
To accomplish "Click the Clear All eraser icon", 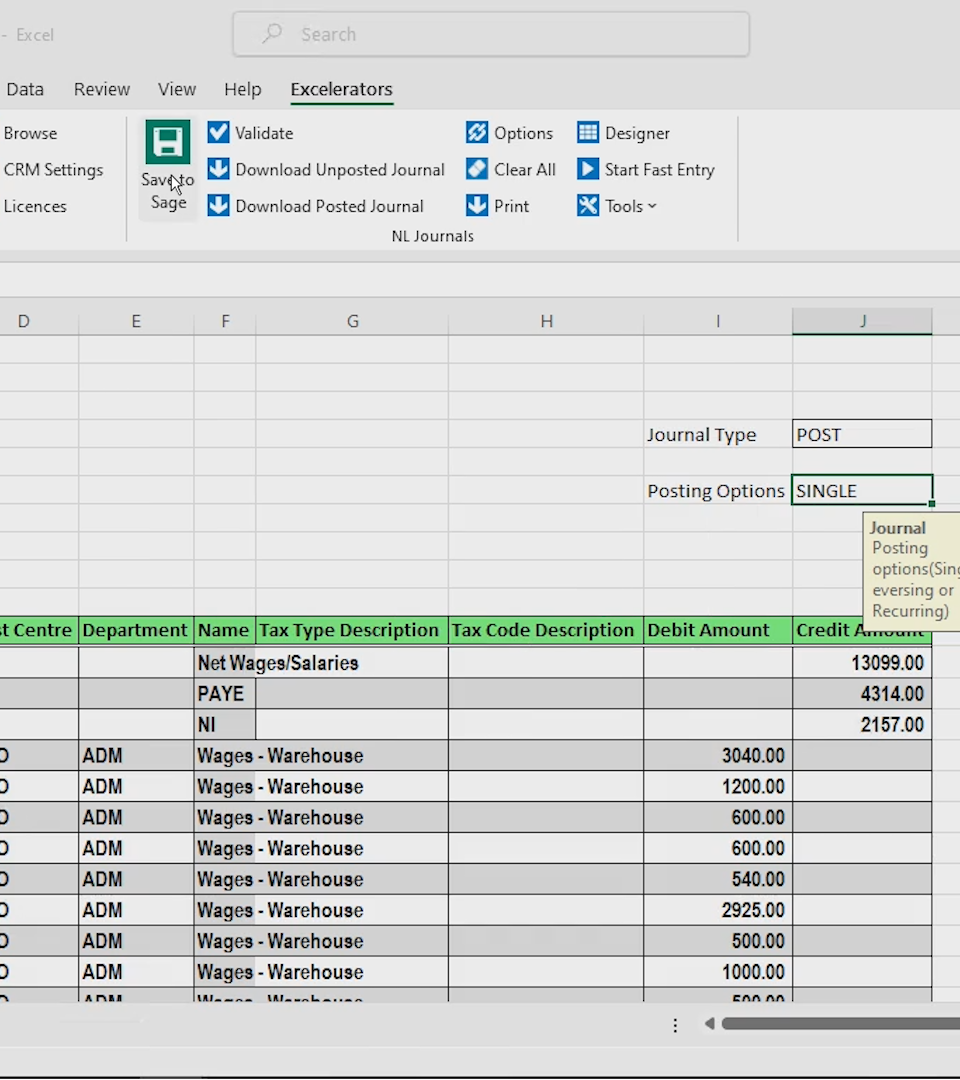I will (x=477, y=169).
